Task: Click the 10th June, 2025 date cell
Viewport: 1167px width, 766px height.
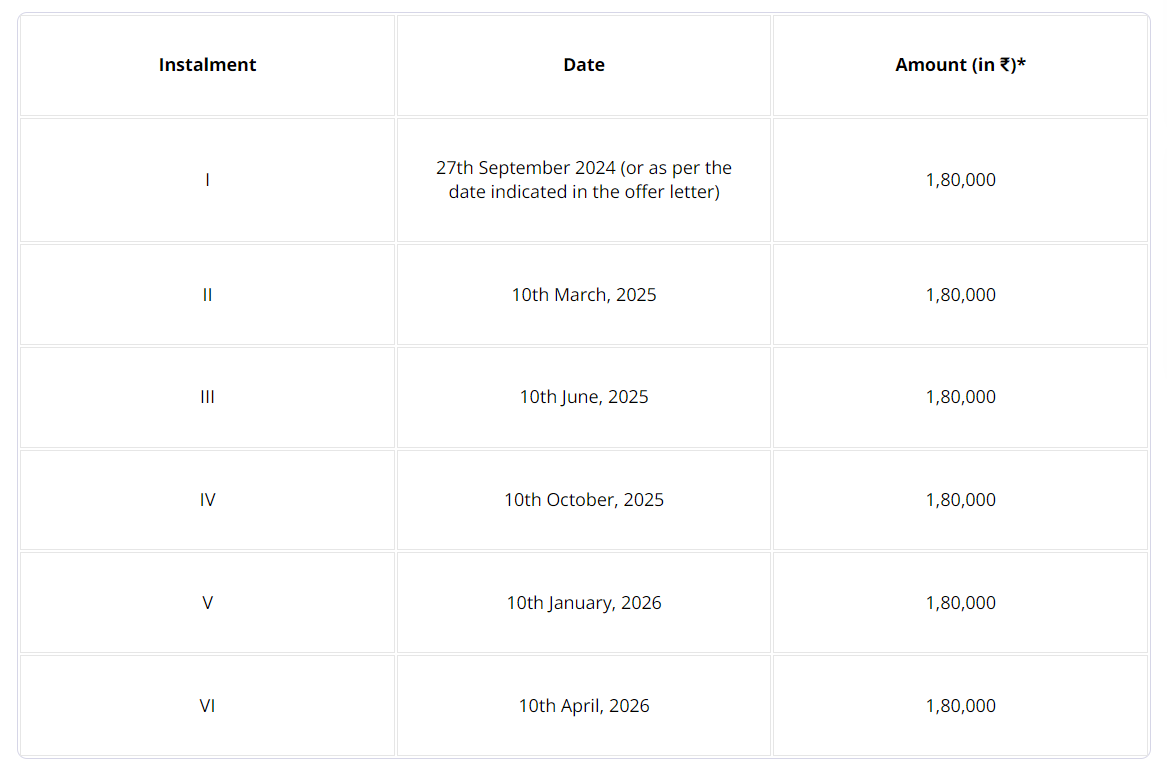Action: click(x=584, y=397)
